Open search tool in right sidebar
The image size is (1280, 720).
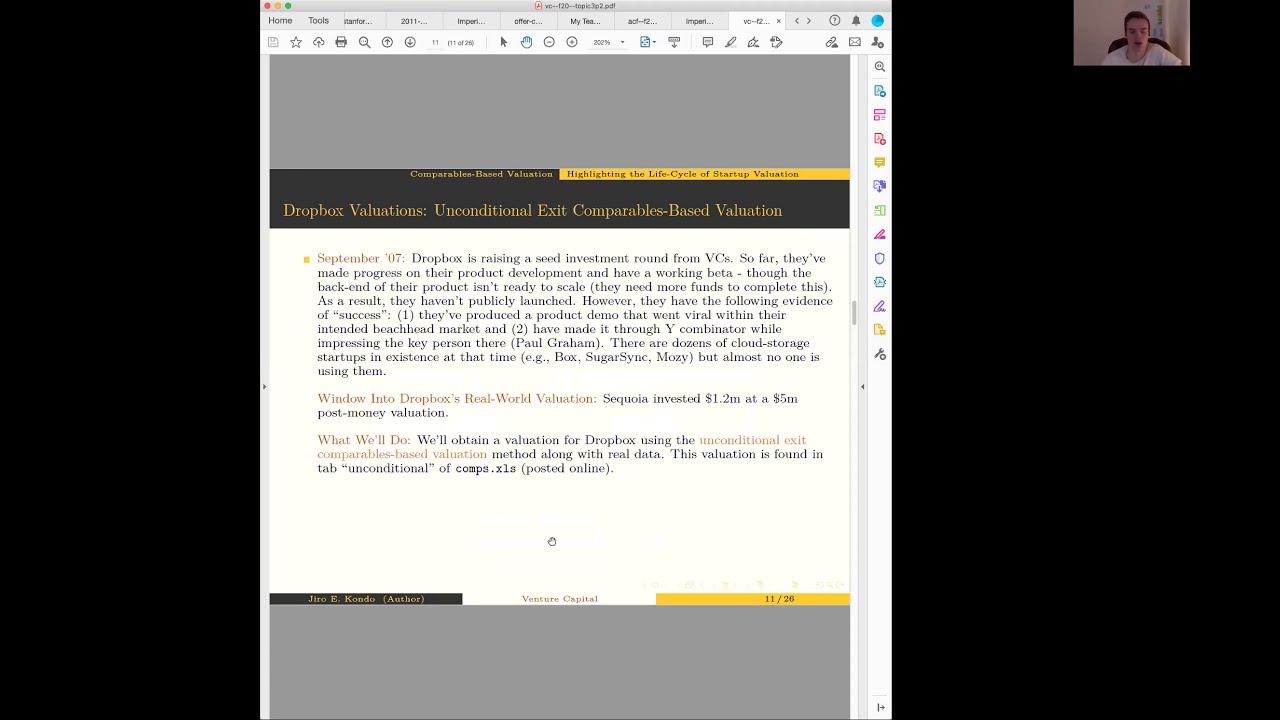tap(880, 66)
